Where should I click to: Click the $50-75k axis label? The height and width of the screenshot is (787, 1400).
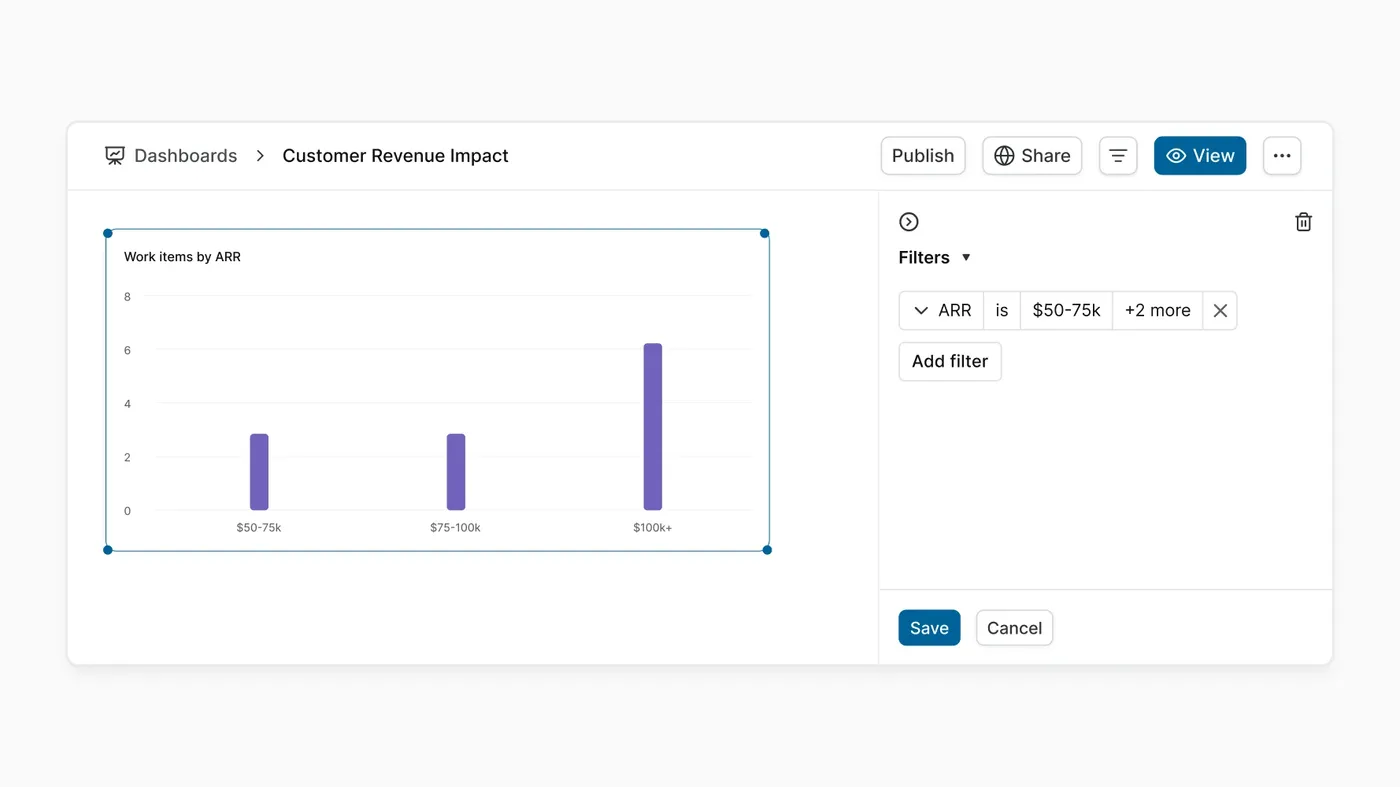click(x=259, y=527)
